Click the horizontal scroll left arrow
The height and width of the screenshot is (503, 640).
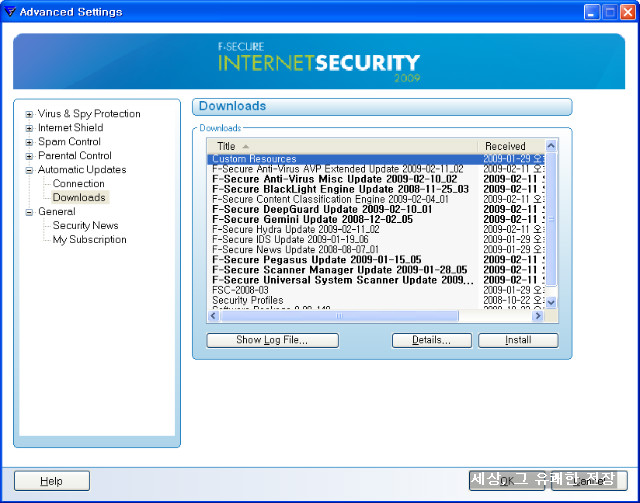click(x=213, y=316)
